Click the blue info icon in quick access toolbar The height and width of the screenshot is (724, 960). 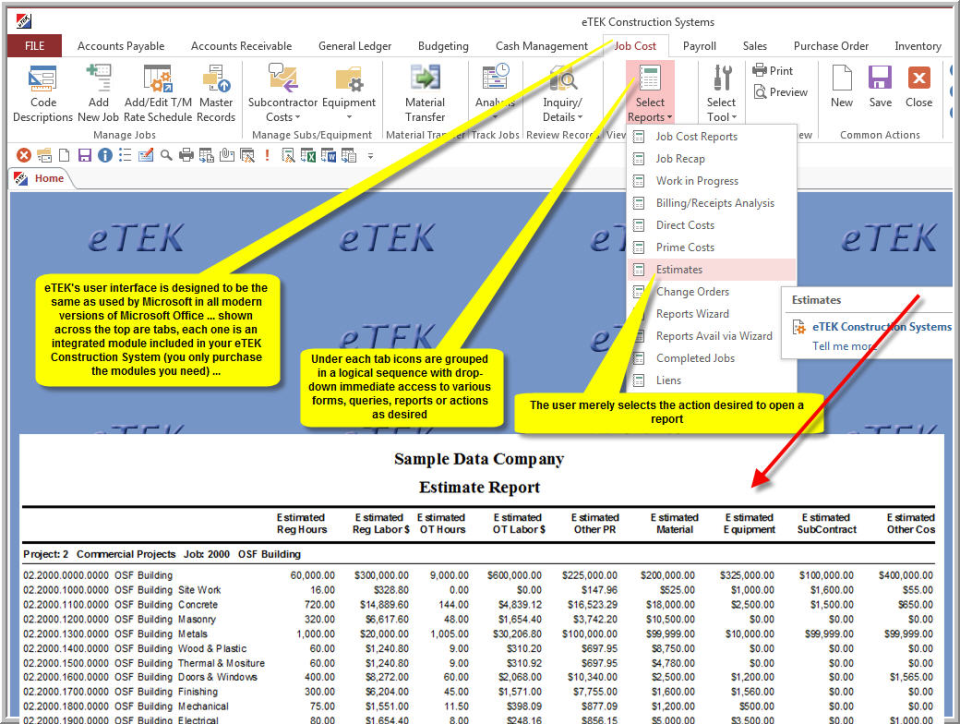tap(105, 155)
